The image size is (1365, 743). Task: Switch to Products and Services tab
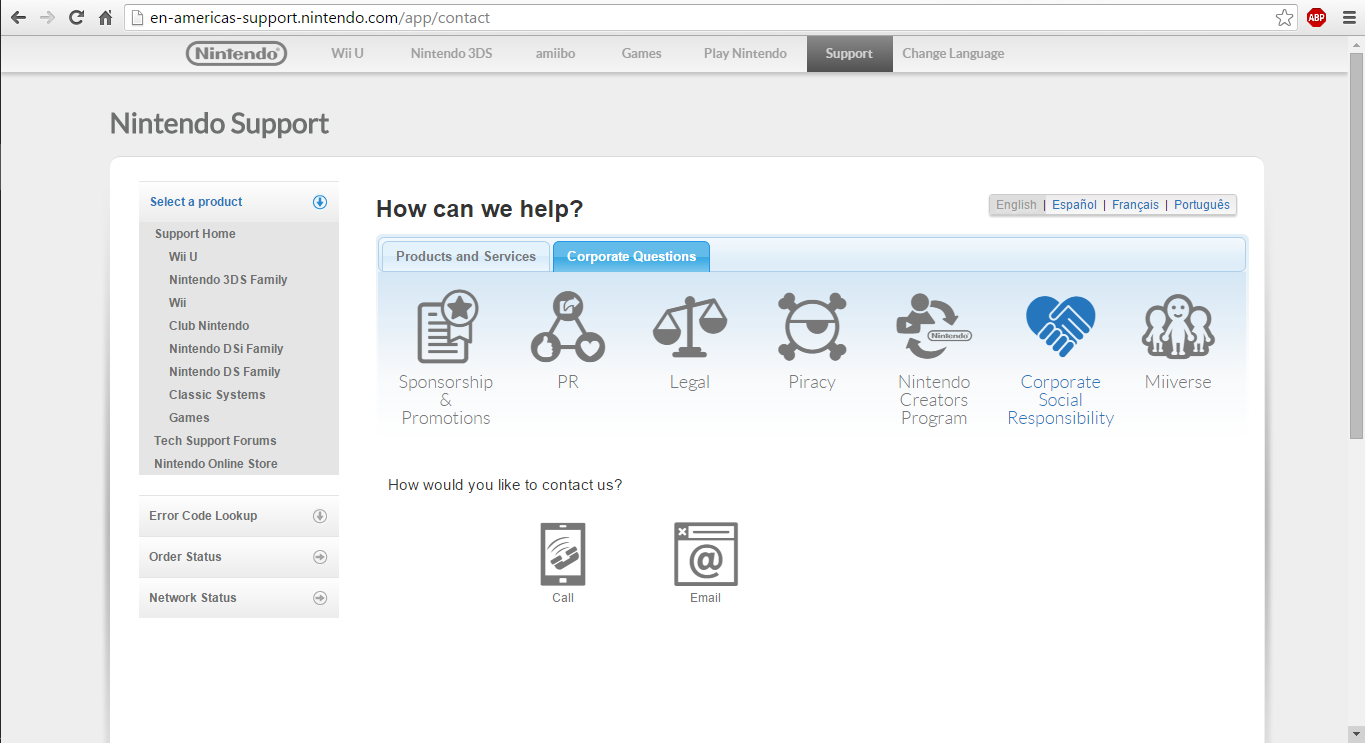pyautogui.click(x=466, y=256)
